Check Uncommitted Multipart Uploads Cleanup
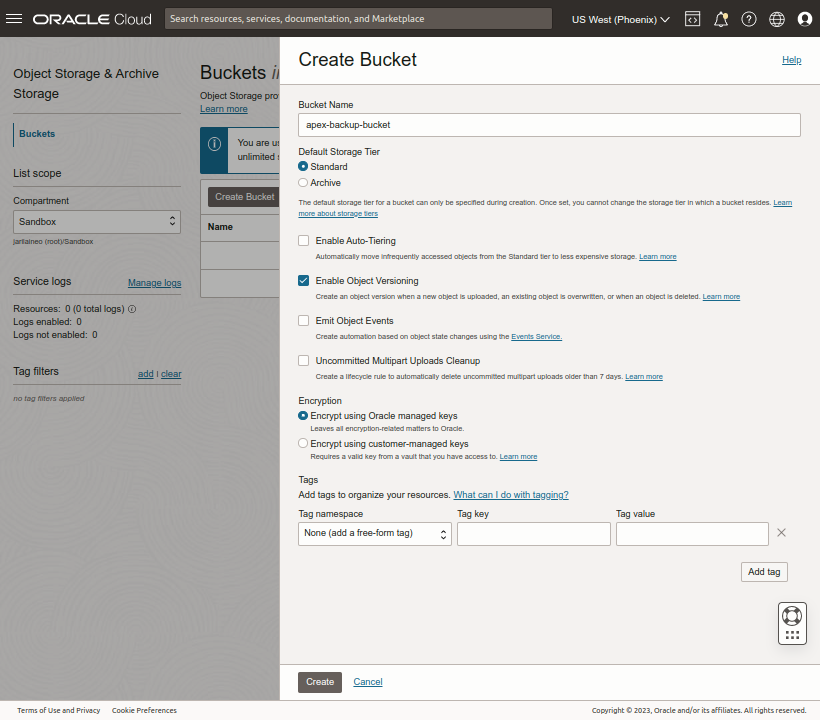The width and height of the screenshot is (820, 720). [x=303, y=361]
